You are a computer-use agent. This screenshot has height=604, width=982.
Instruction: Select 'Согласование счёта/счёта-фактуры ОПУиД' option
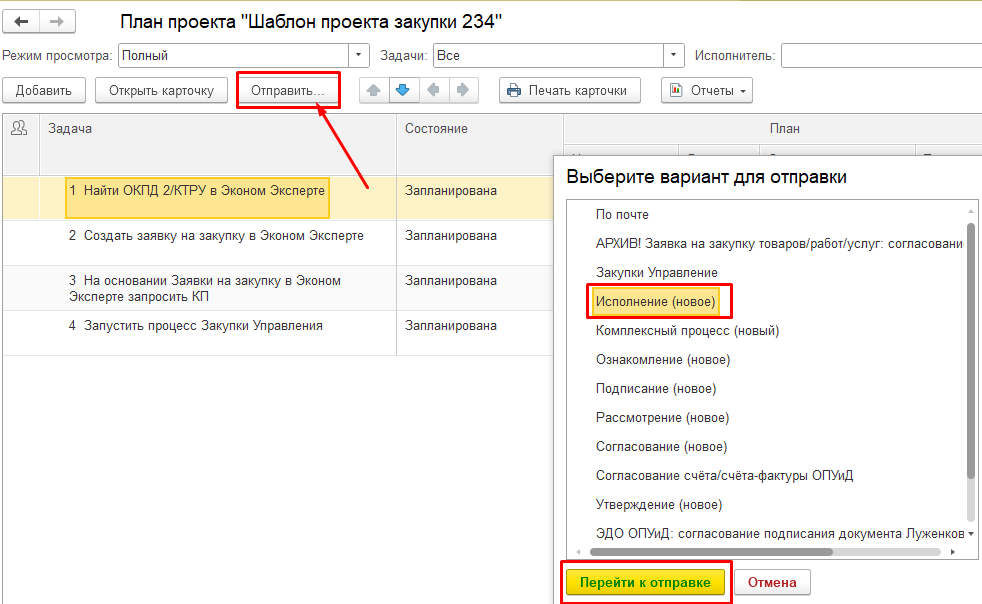pyautogui.click(x=724, y=476)
